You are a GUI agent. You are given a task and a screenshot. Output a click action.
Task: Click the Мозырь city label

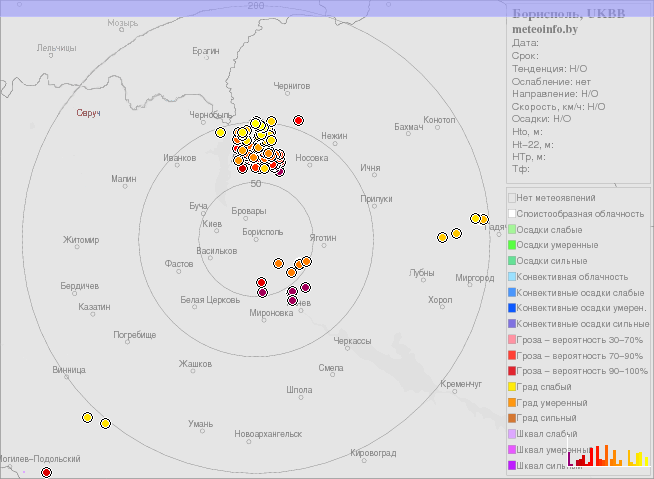[x=123, y=23]
